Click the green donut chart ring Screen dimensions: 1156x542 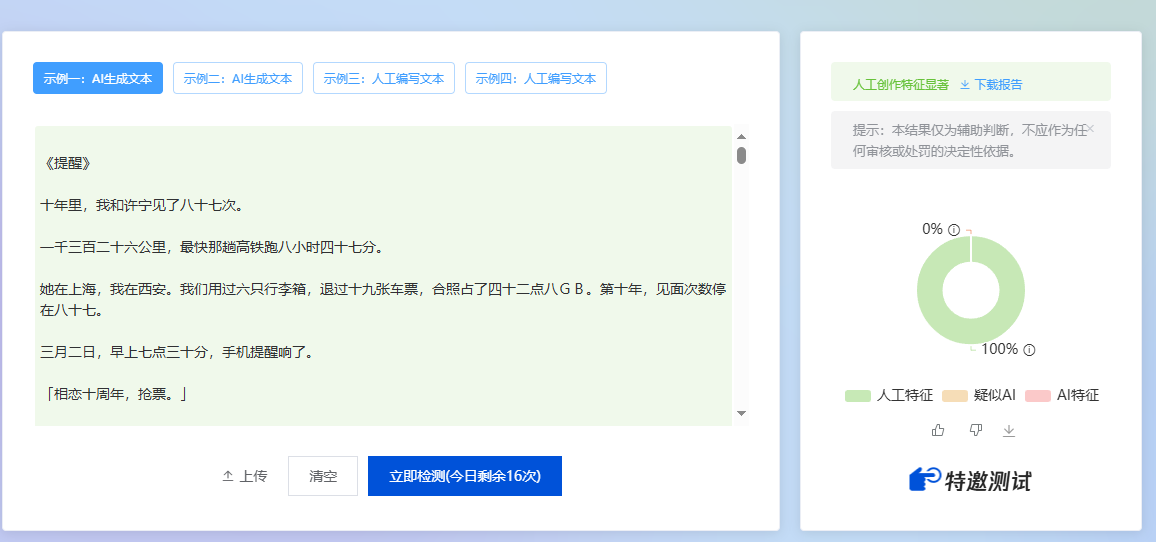point(930,289)
